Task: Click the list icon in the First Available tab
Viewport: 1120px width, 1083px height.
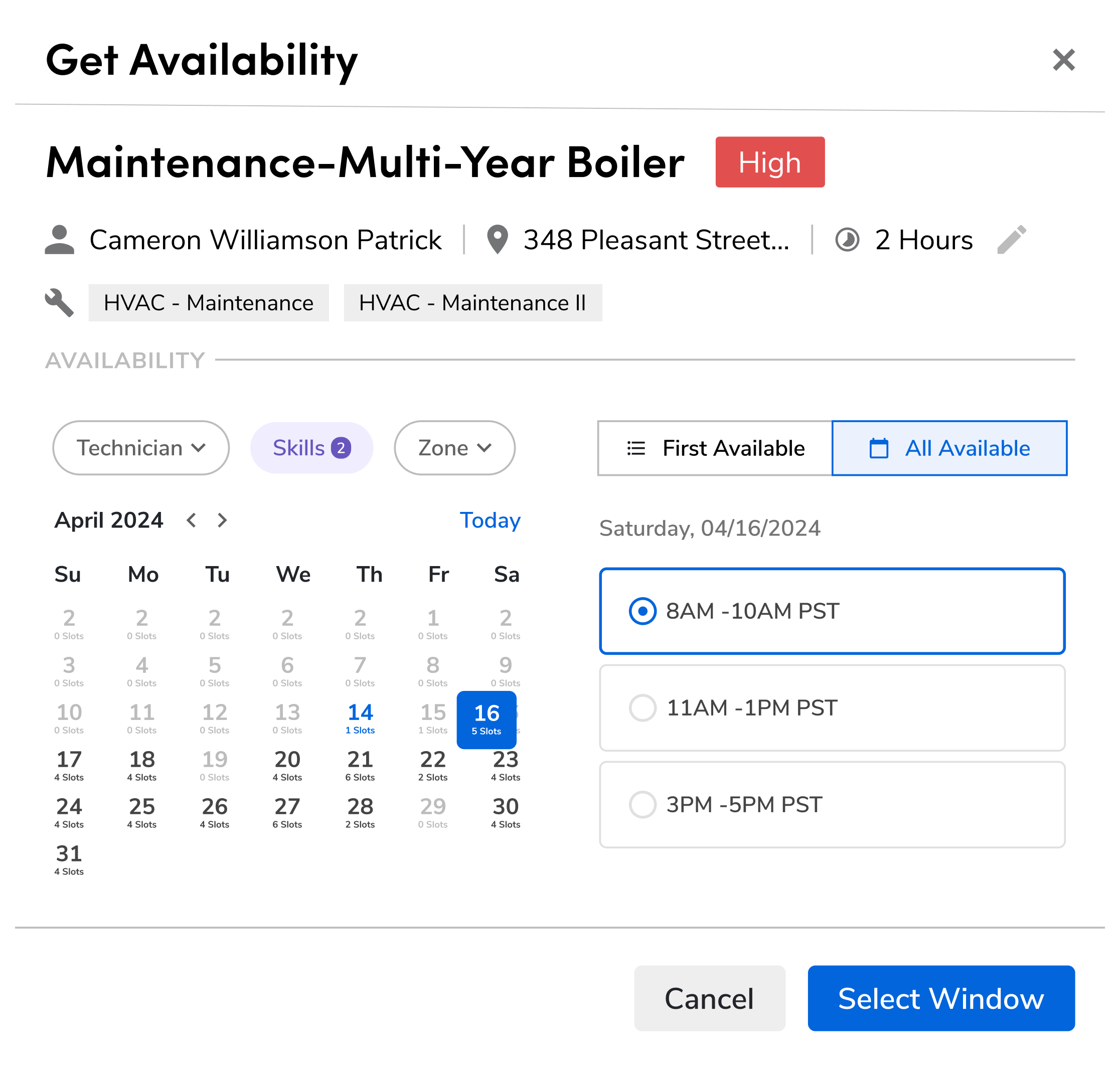Action: click(636, 448)
